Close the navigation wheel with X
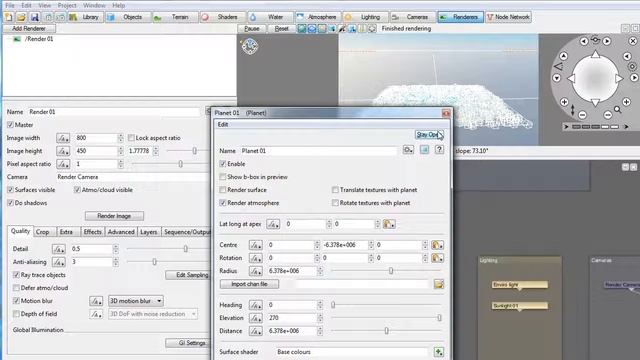This screenshot has height=360, width=640. [x=633, y=41]
